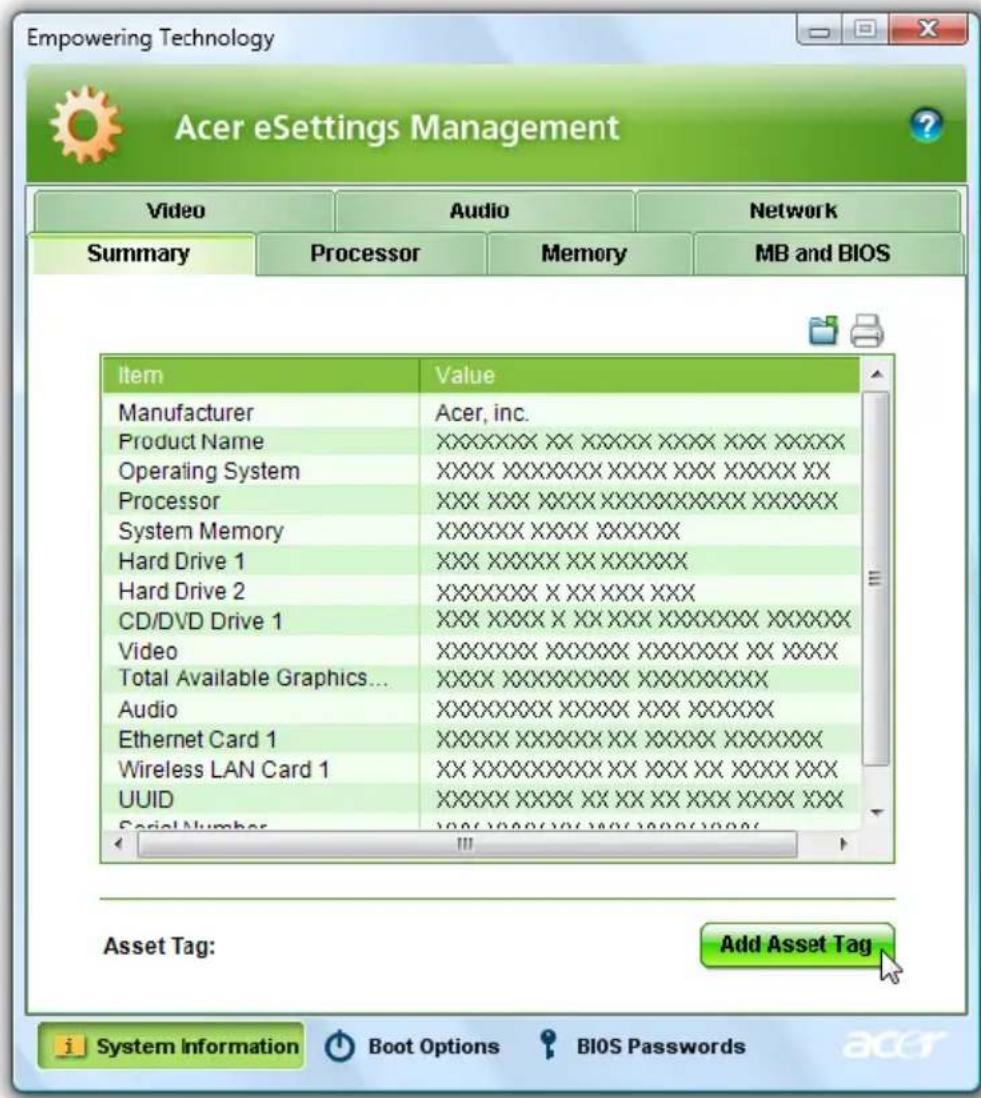Switch to the Video tab
The width and height of the screenshot is (981, 1098).
(x=183, y=211)
